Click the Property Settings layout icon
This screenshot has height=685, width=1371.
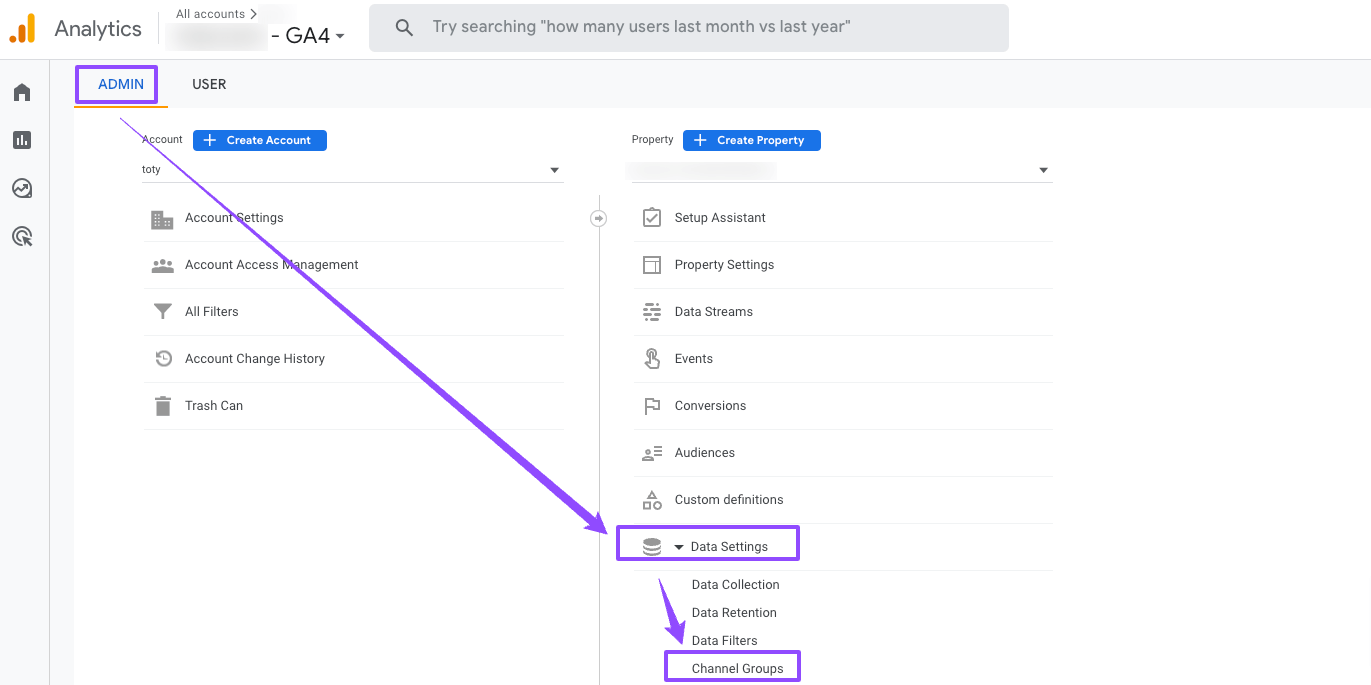652,265
